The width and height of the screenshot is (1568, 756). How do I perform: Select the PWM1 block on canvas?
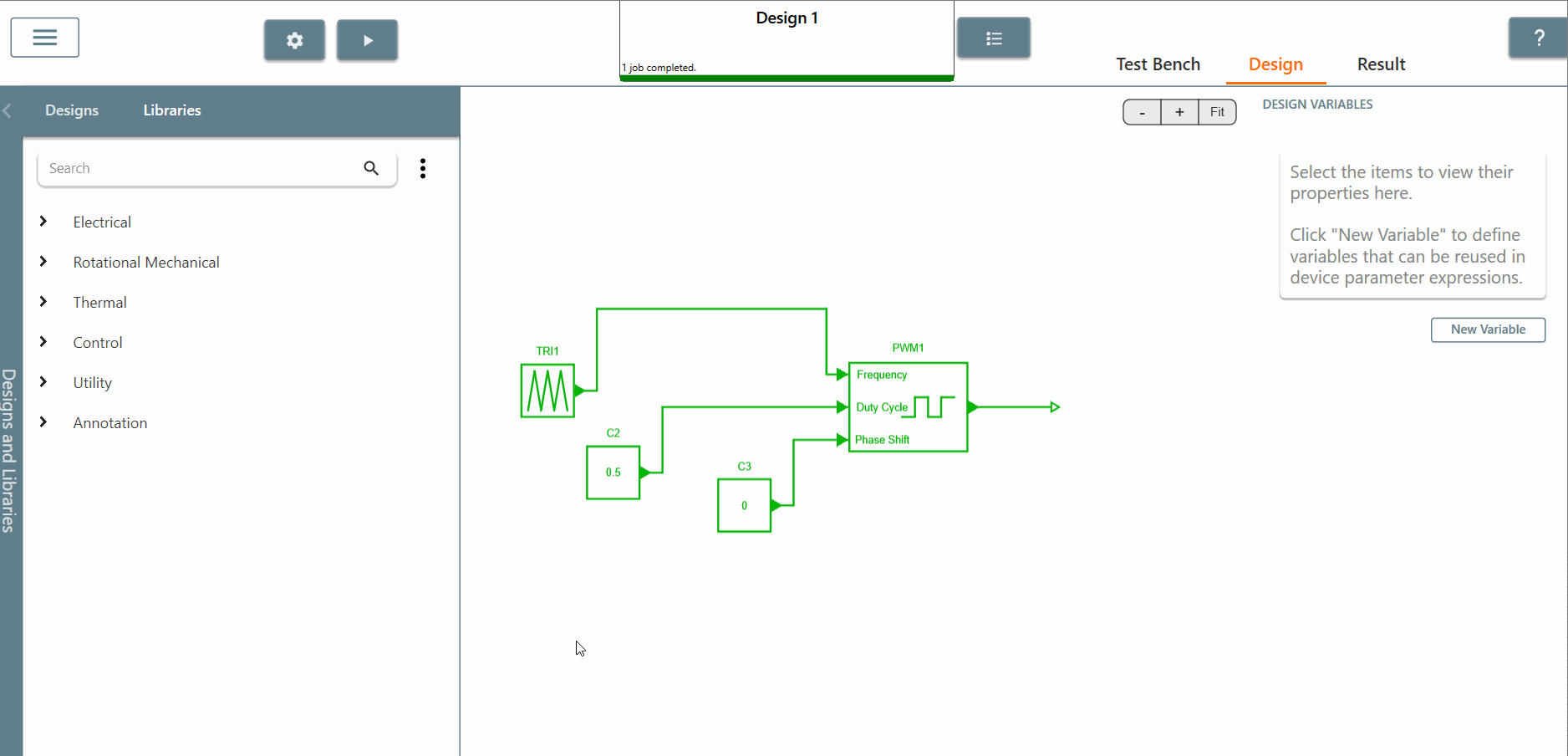coord(908,407)
